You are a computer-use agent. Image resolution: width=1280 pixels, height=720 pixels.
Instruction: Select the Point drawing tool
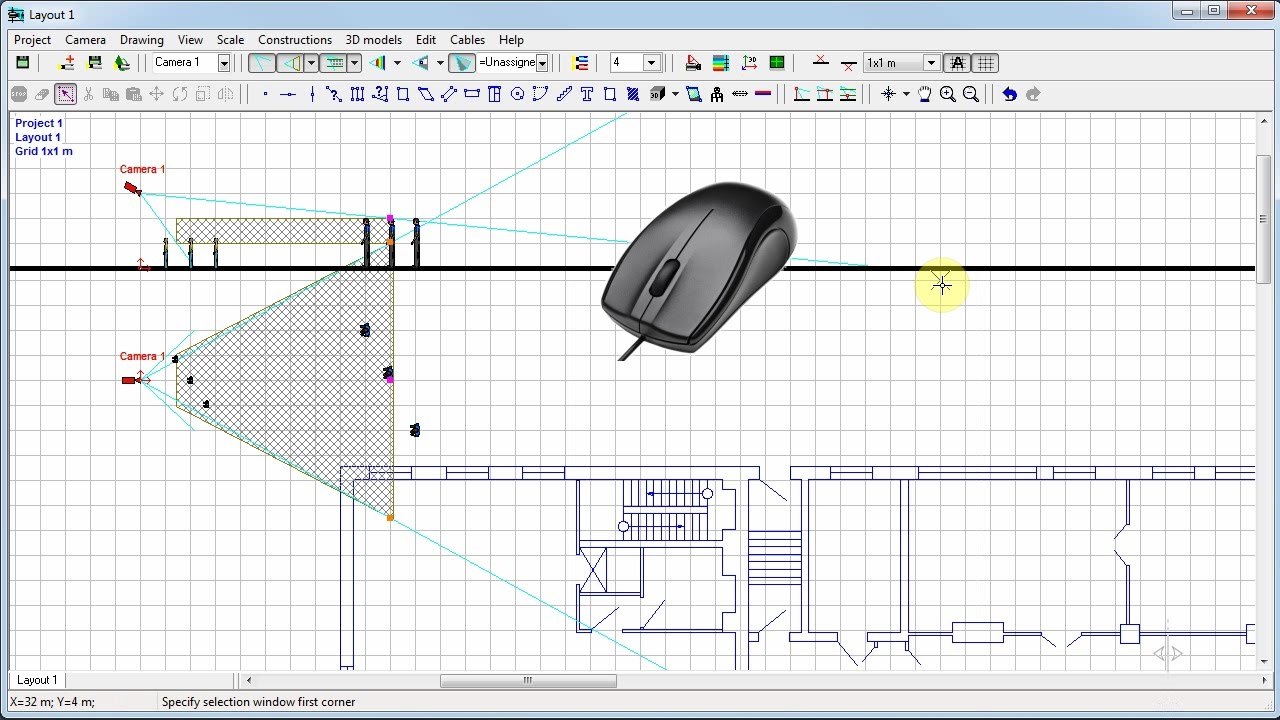(265, 94)
